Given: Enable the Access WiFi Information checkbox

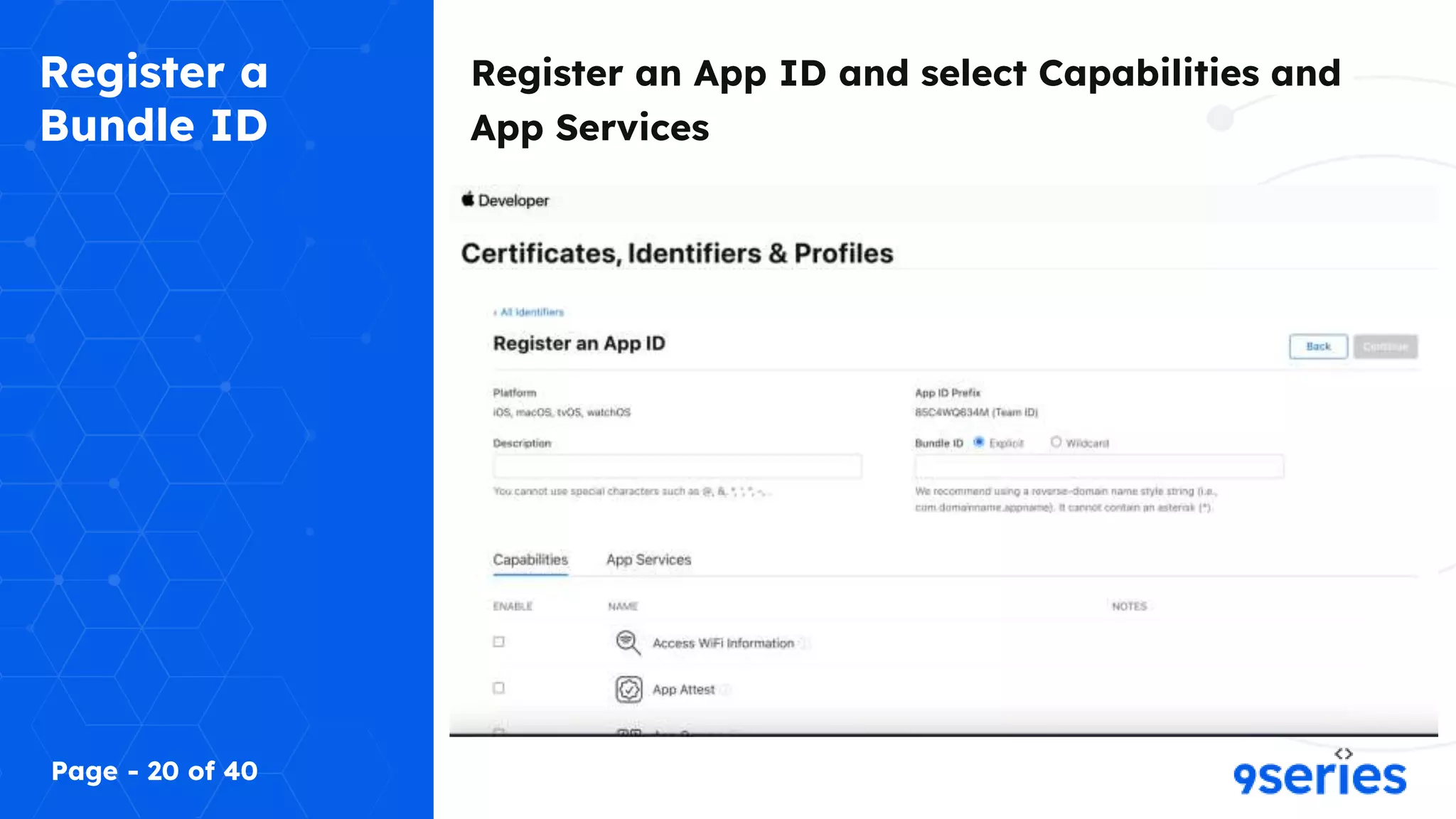Looking at the screenshot, I should coord(499,642).
